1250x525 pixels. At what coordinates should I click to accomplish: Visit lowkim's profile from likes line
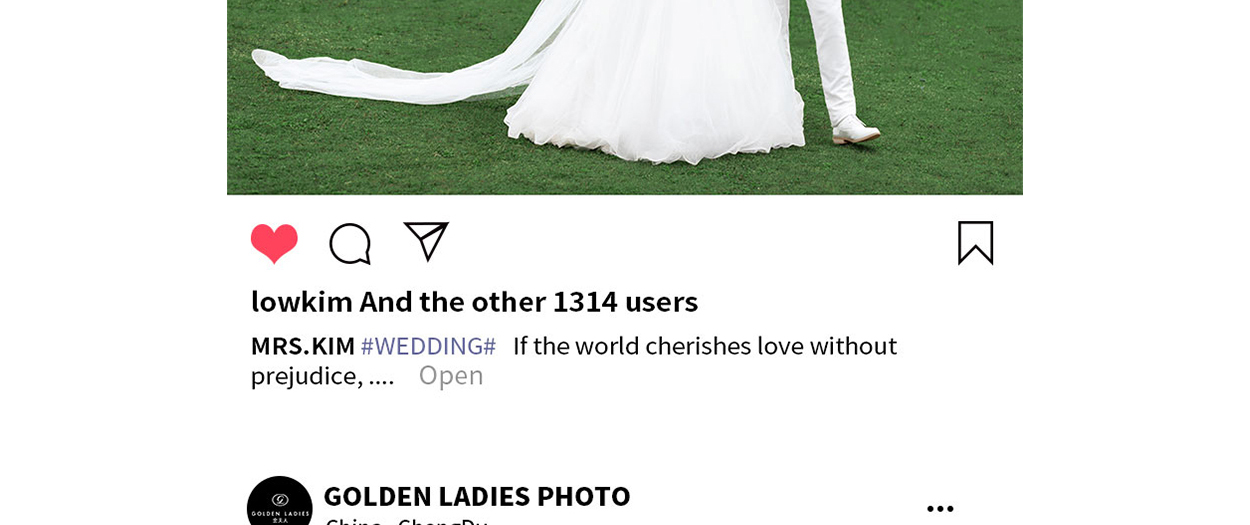click(x=302, y=301)
